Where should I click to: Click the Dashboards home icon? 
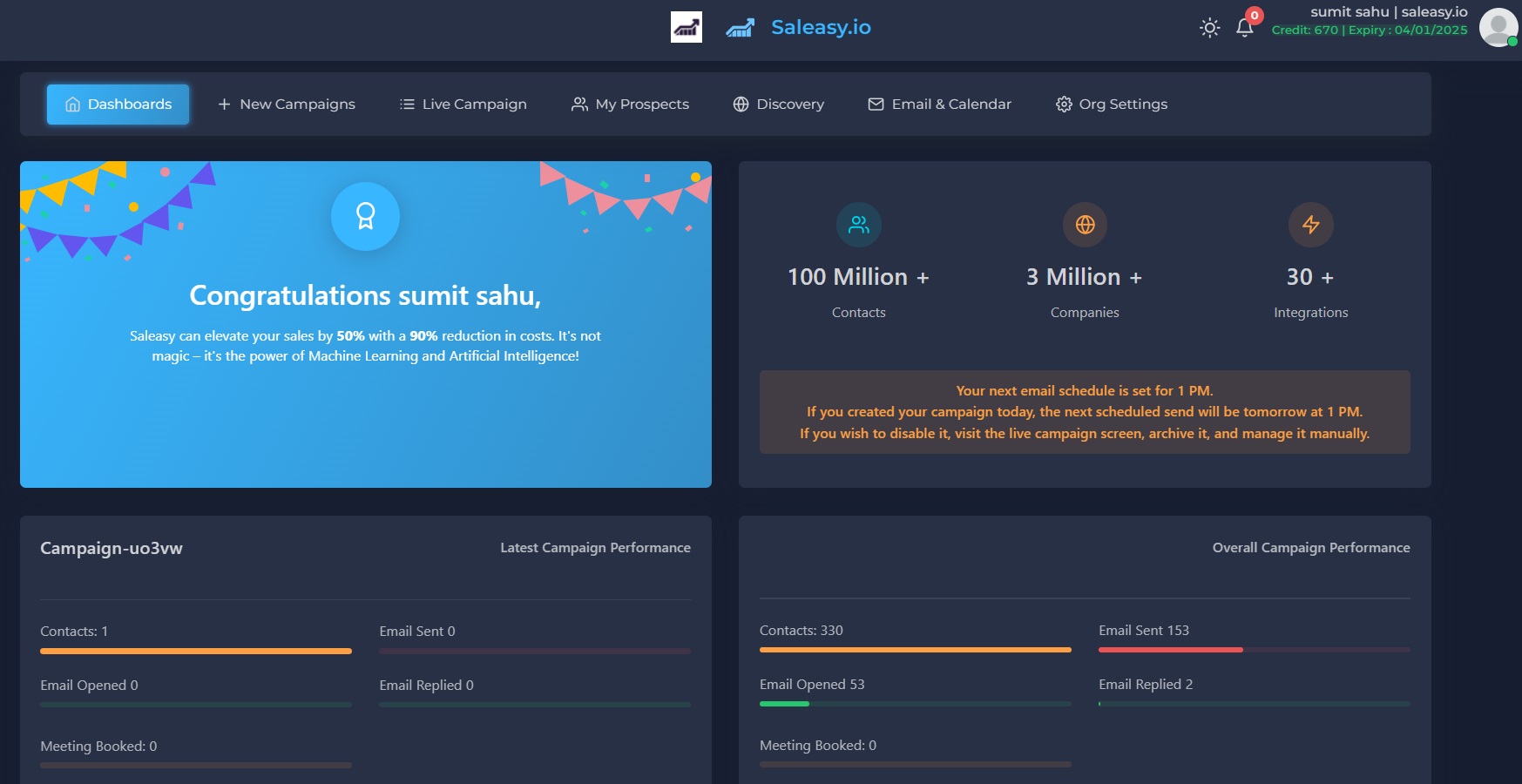point(73,105)
